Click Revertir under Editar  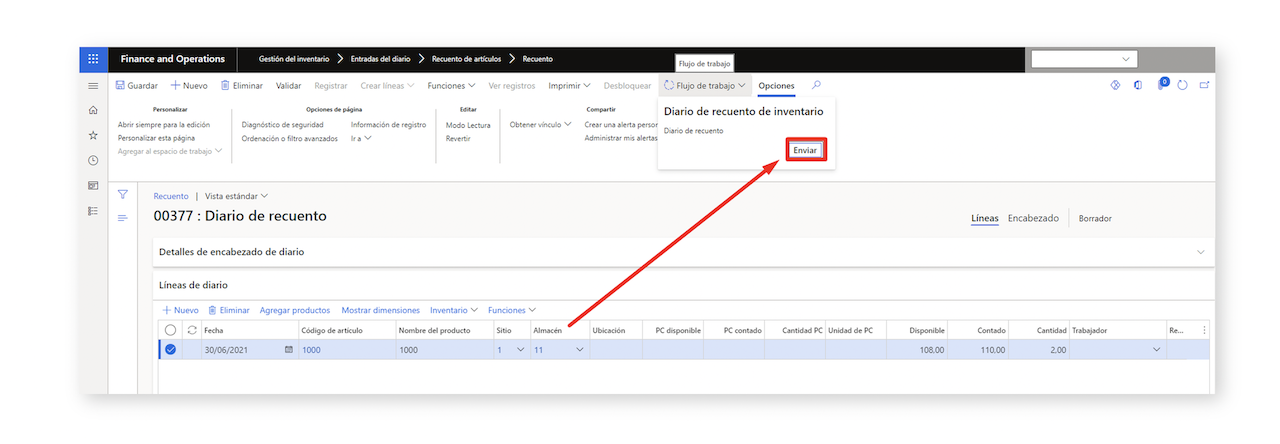click(458, 138)
